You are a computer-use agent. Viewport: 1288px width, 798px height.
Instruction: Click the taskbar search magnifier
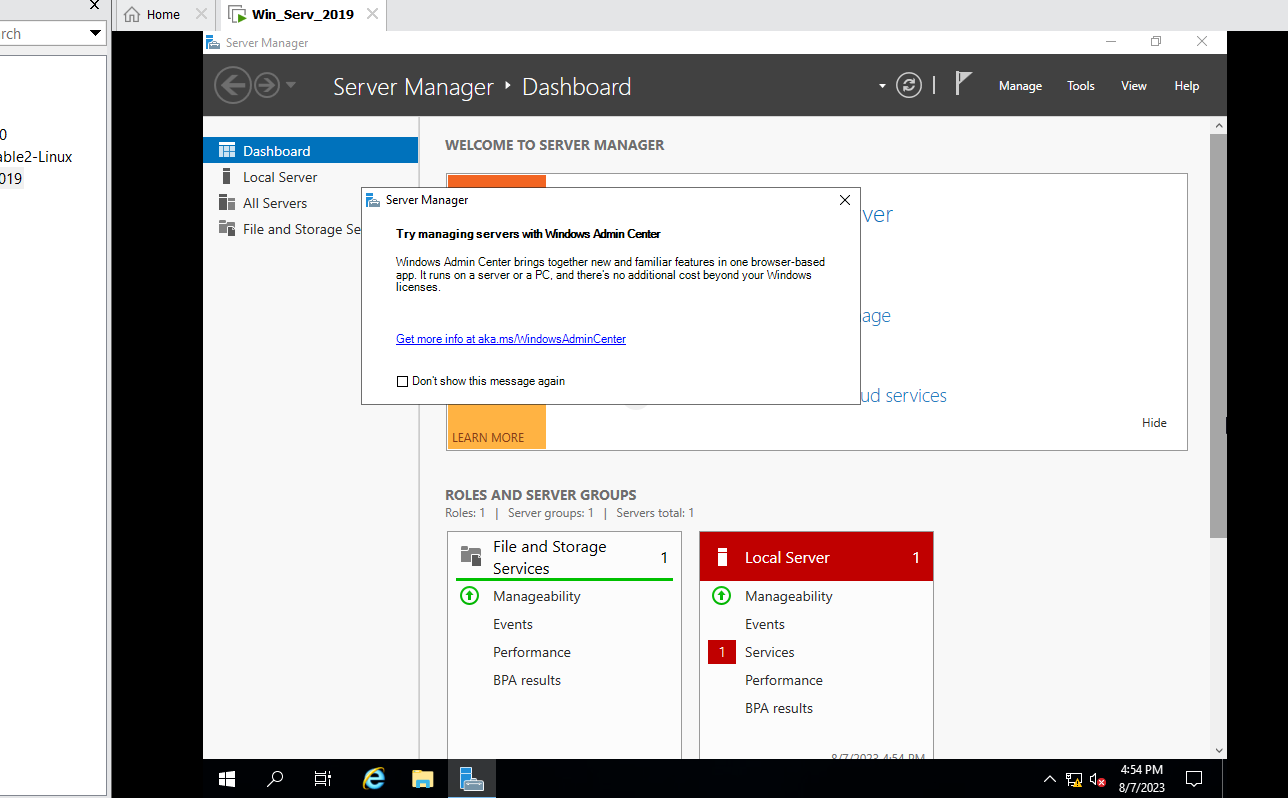[x=275, y=779]
